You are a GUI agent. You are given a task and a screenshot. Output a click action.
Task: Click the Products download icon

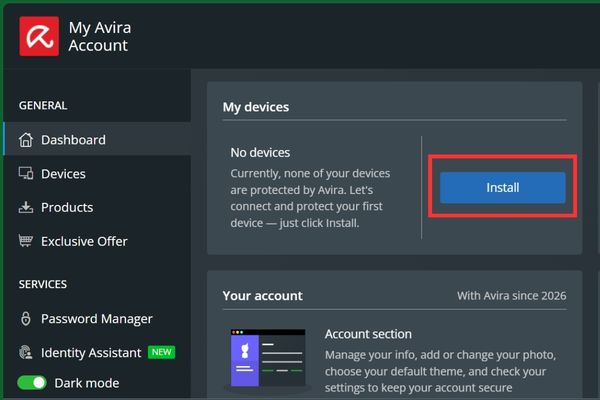(x=26, y=207)
